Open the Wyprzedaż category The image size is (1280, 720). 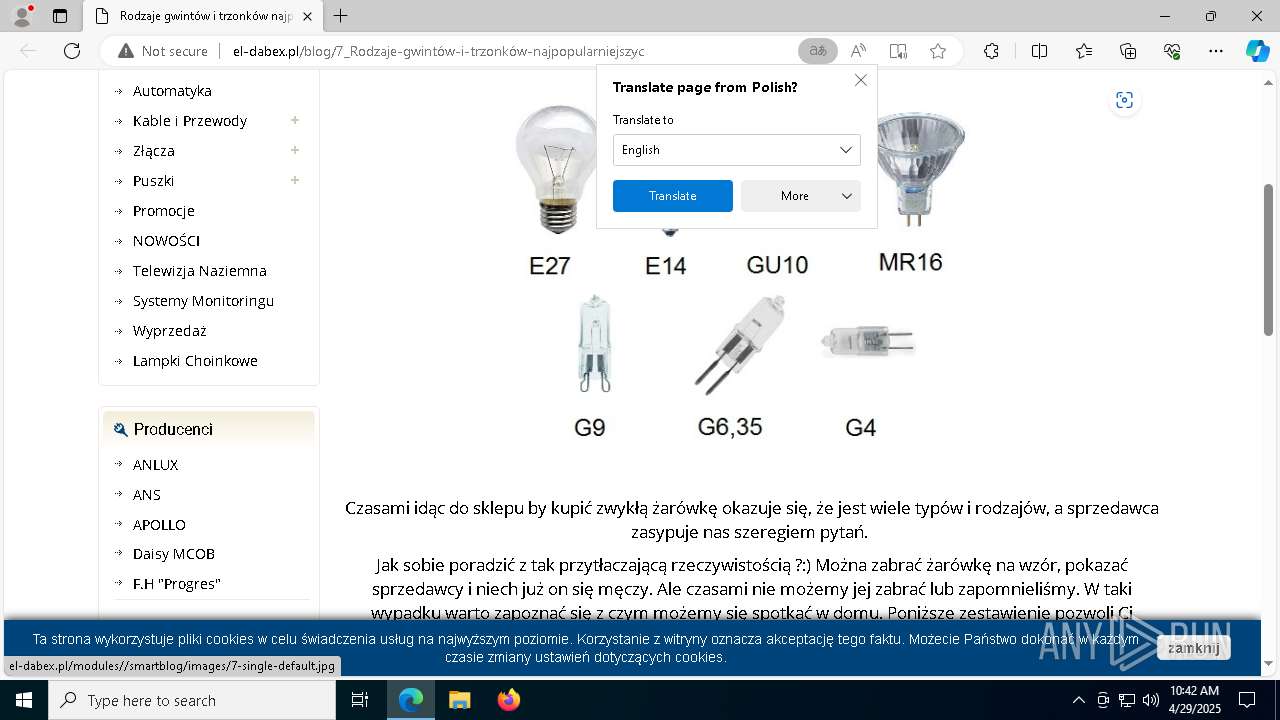pyautogui.click(x=169, y=331)
